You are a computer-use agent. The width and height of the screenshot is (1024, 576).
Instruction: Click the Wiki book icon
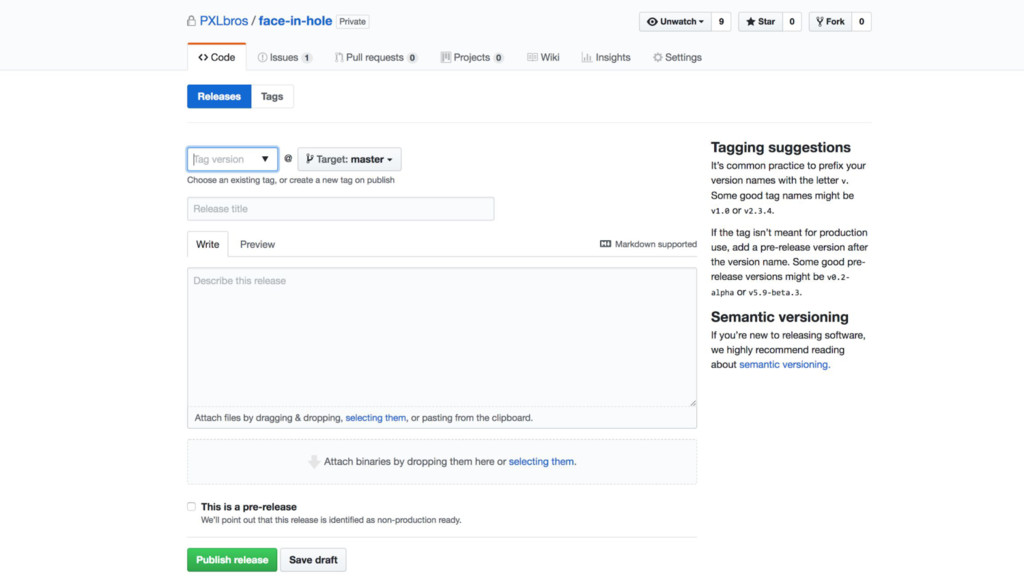coord(532,58)
